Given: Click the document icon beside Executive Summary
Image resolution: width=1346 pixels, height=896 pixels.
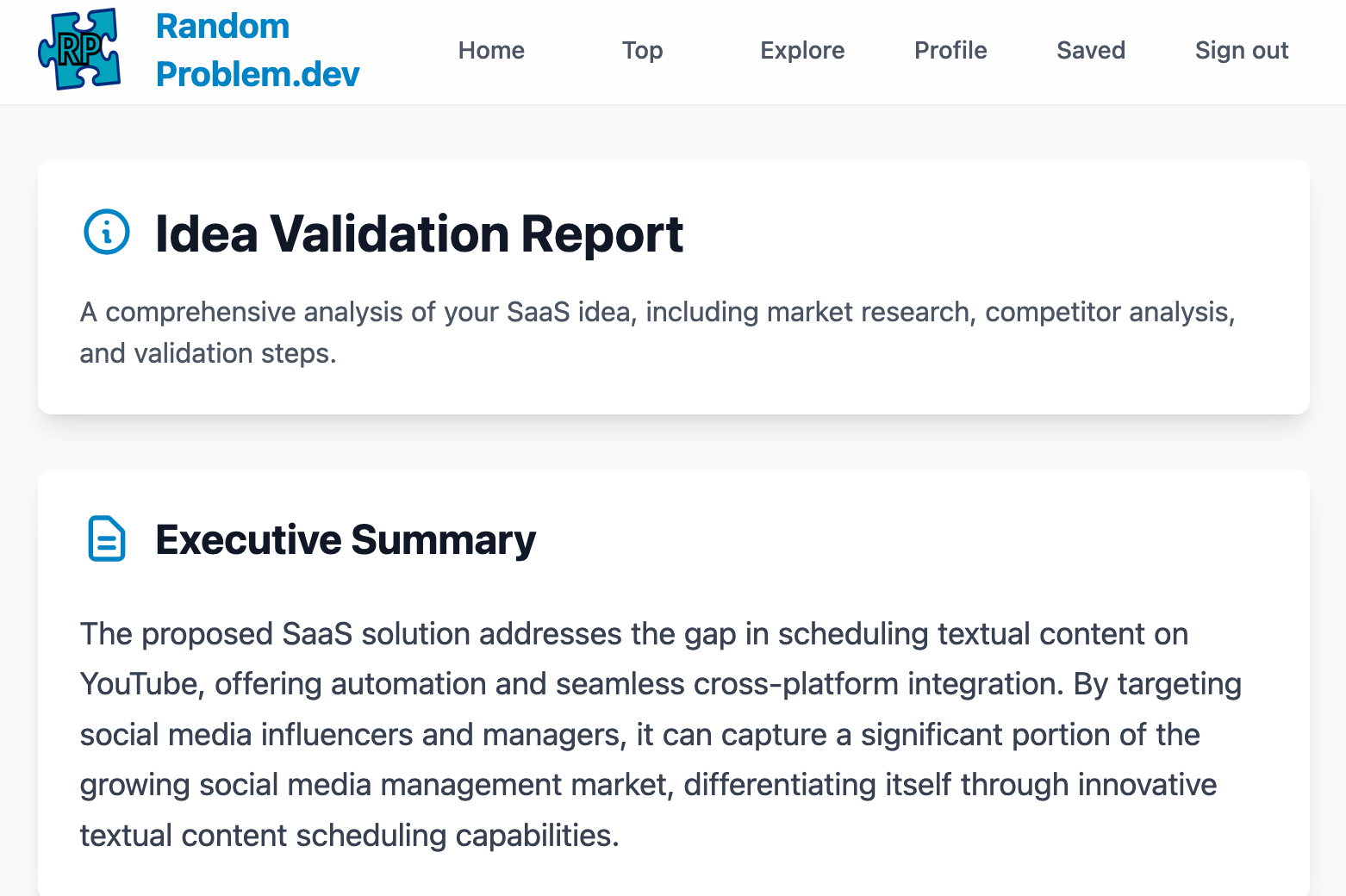Looking at the screenshot, I should 107,538.
